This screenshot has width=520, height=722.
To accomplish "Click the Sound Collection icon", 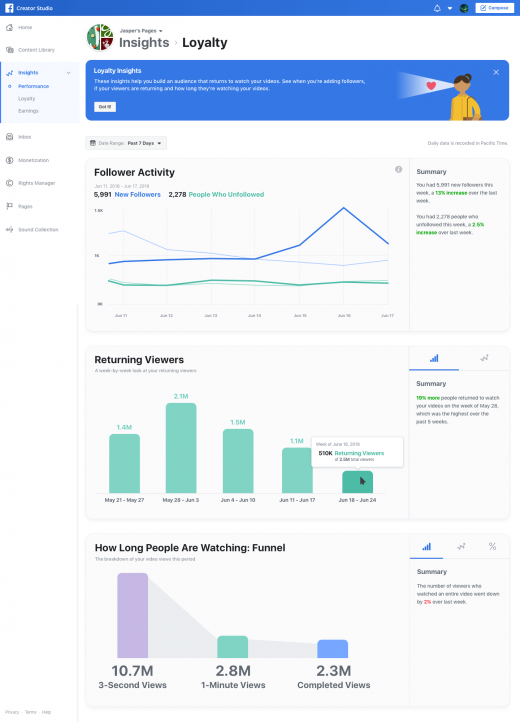I will coord(9,229).
